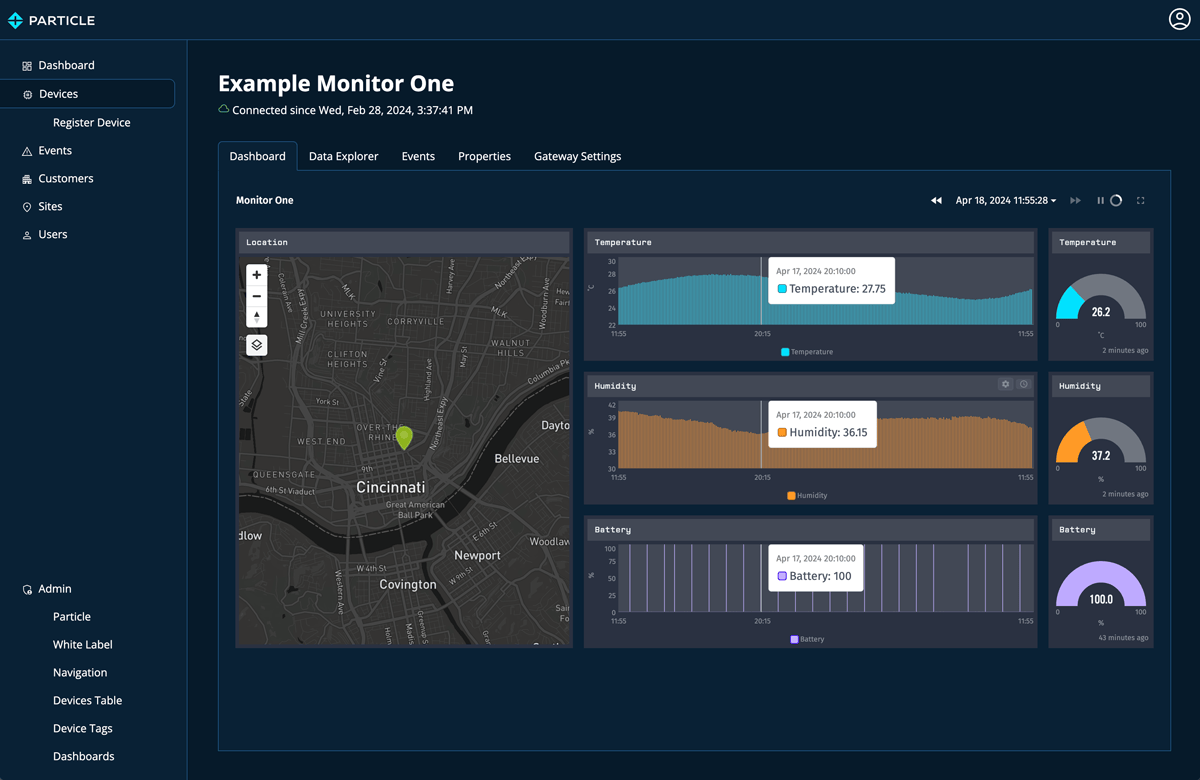Open the user account menu
The width and height of the screenshot is (1200, 780).
tap(1179, 18)
